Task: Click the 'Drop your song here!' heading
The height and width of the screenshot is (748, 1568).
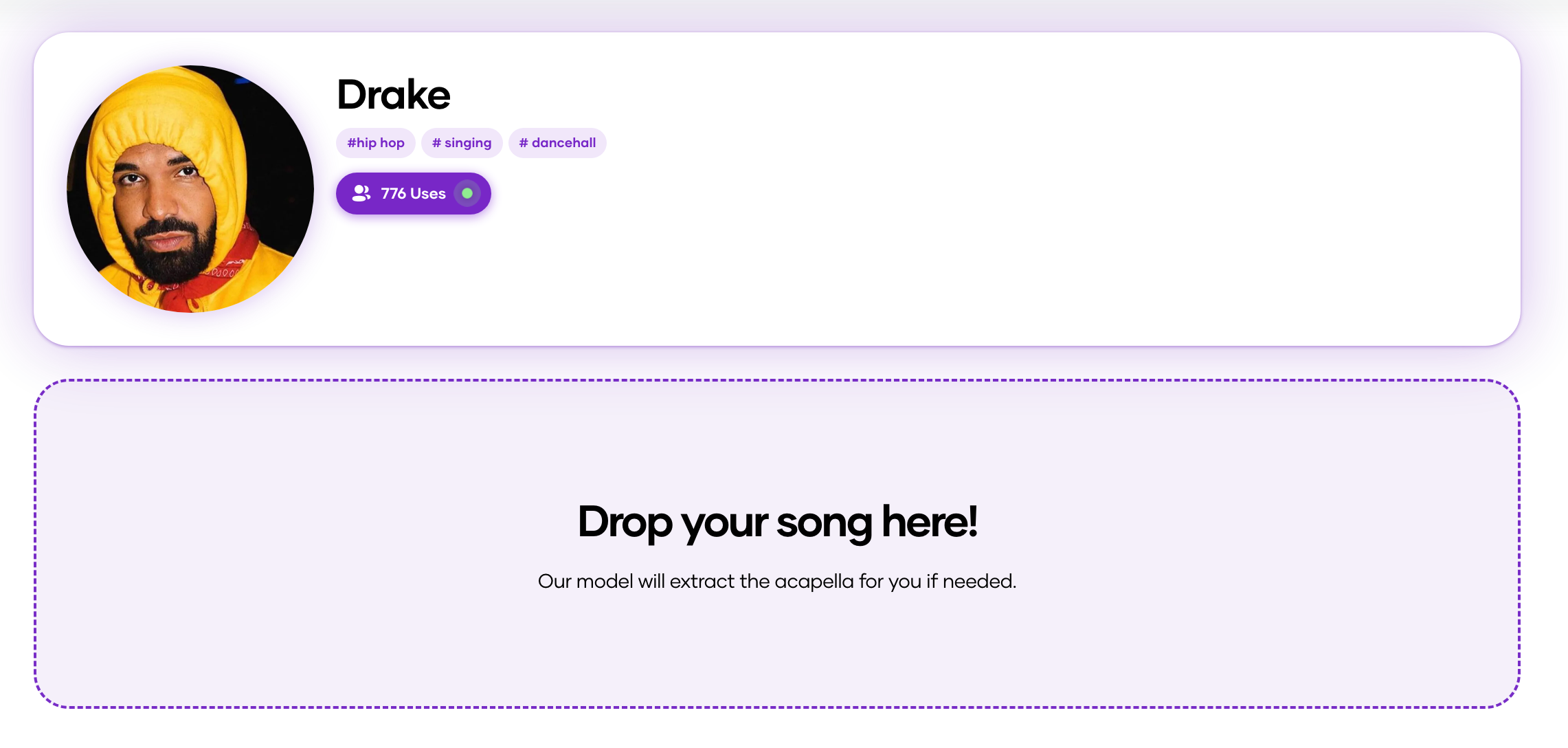Action: click(777, 522)
